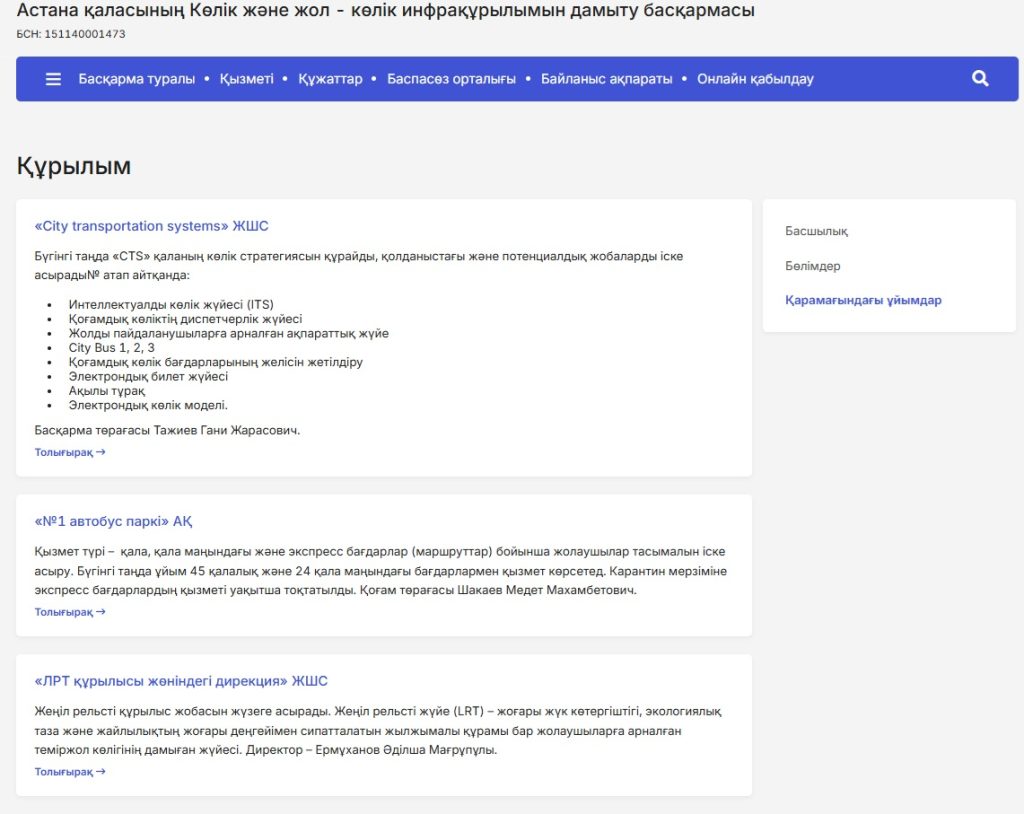
Task: Select Құжаттар in the navigation bar
Action: pos(330,79)
